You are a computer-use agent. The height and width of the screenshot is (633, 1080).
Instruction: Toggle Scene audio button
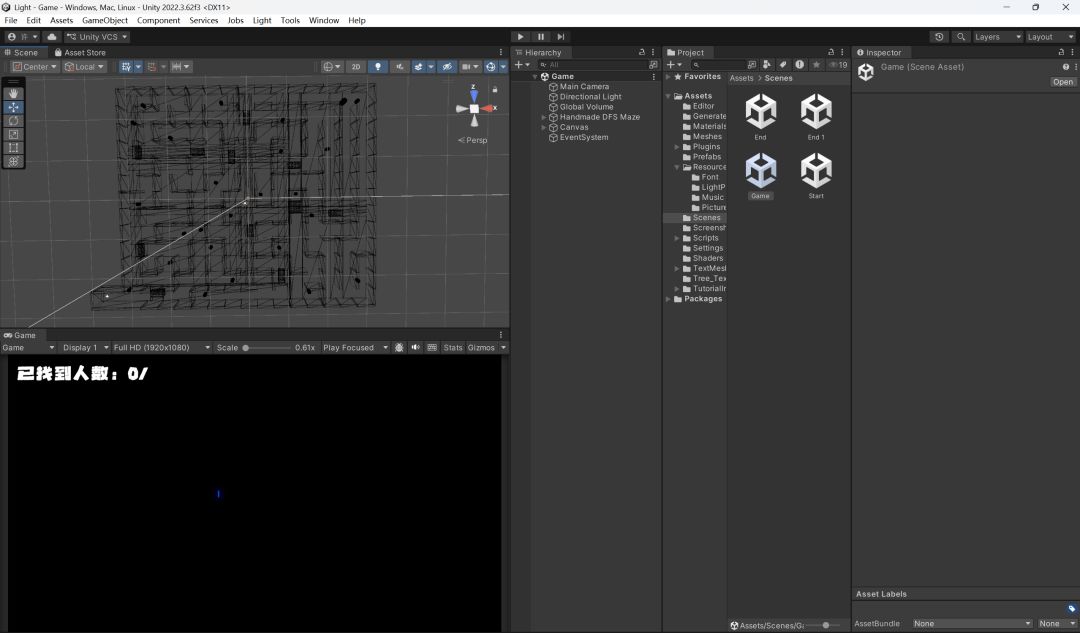point(399,67)
